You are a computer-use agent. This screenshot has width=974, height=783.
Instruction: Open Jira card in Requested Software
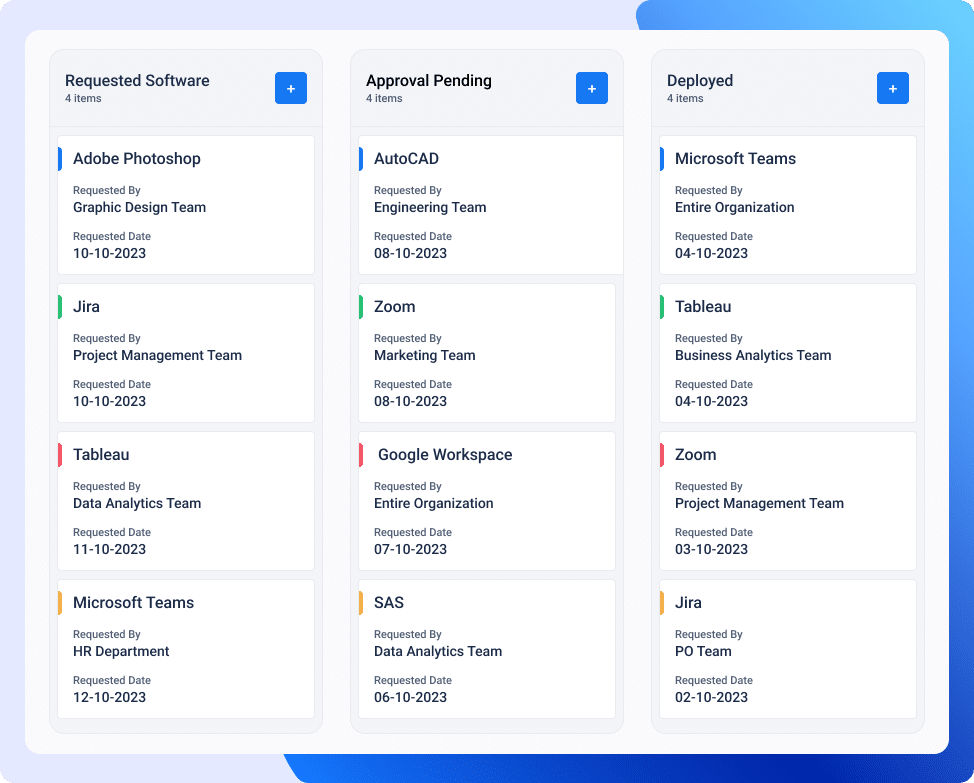point(186,353)
